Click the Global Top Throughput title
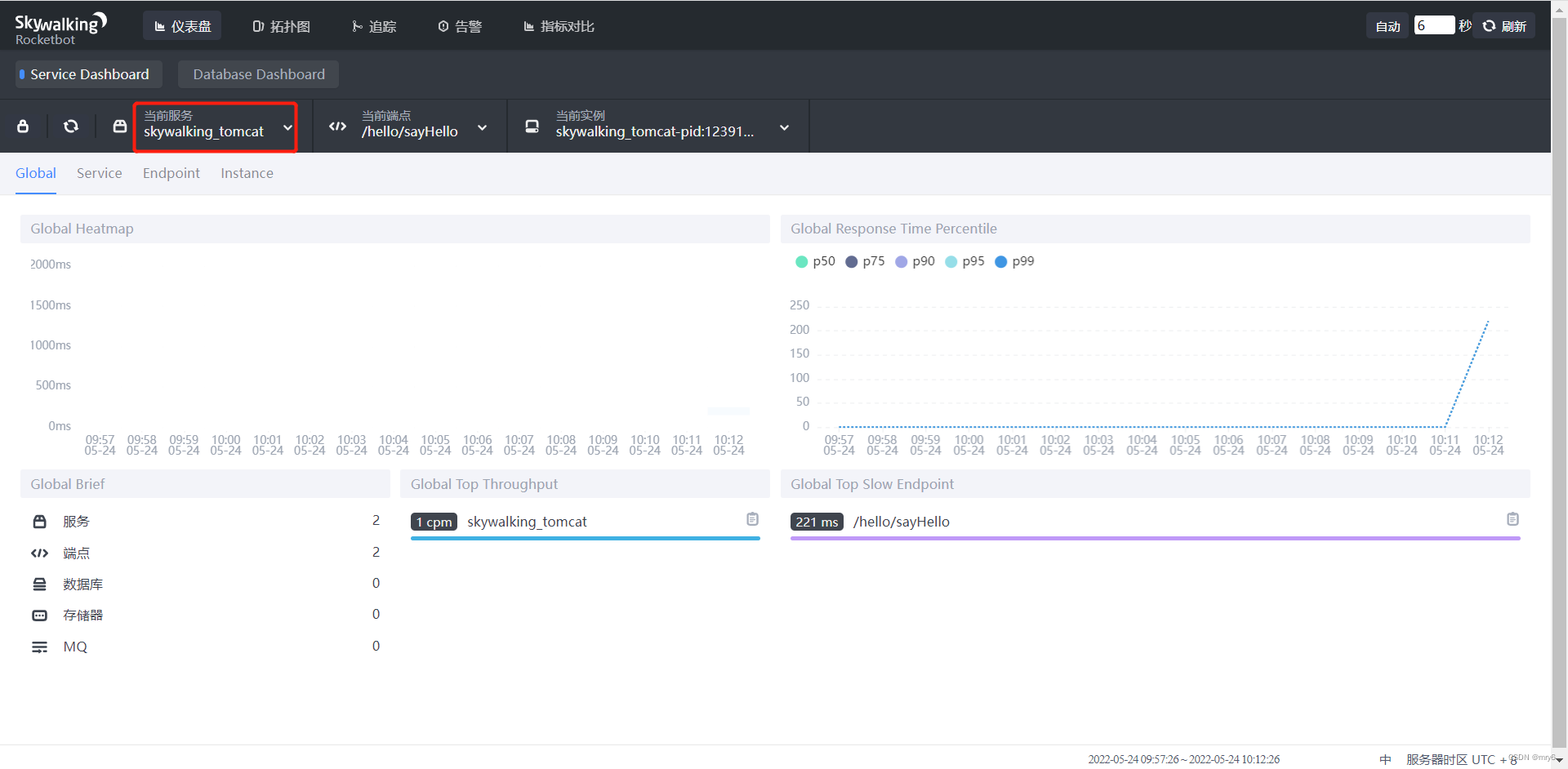Screen dimensions: 1568x769 (484, 484)
